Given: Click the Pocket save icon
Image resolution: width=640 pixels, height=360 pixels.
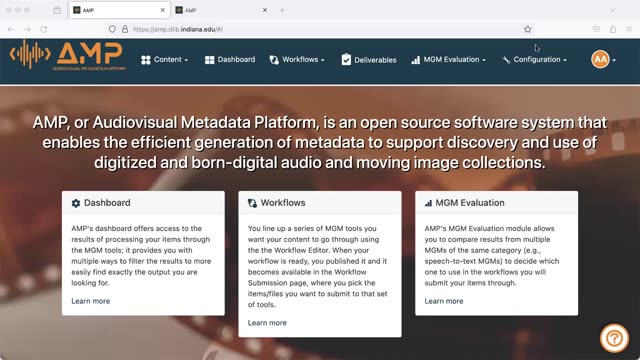Looking at the screenshot, I should (596, 29).
